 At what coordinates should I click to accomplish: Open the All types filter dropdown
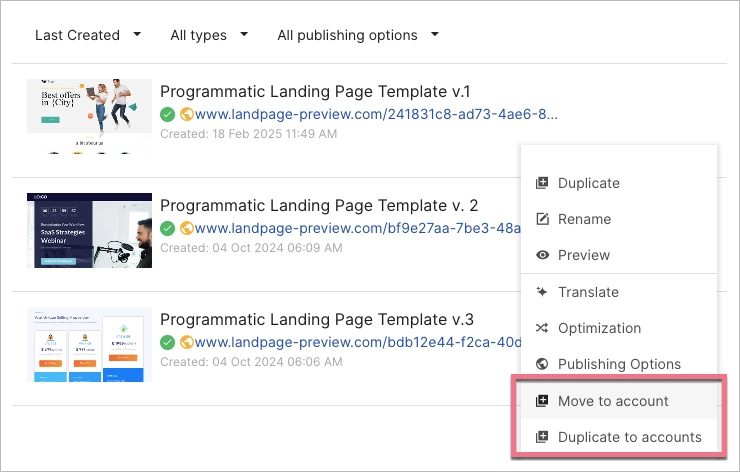(209, 35)
